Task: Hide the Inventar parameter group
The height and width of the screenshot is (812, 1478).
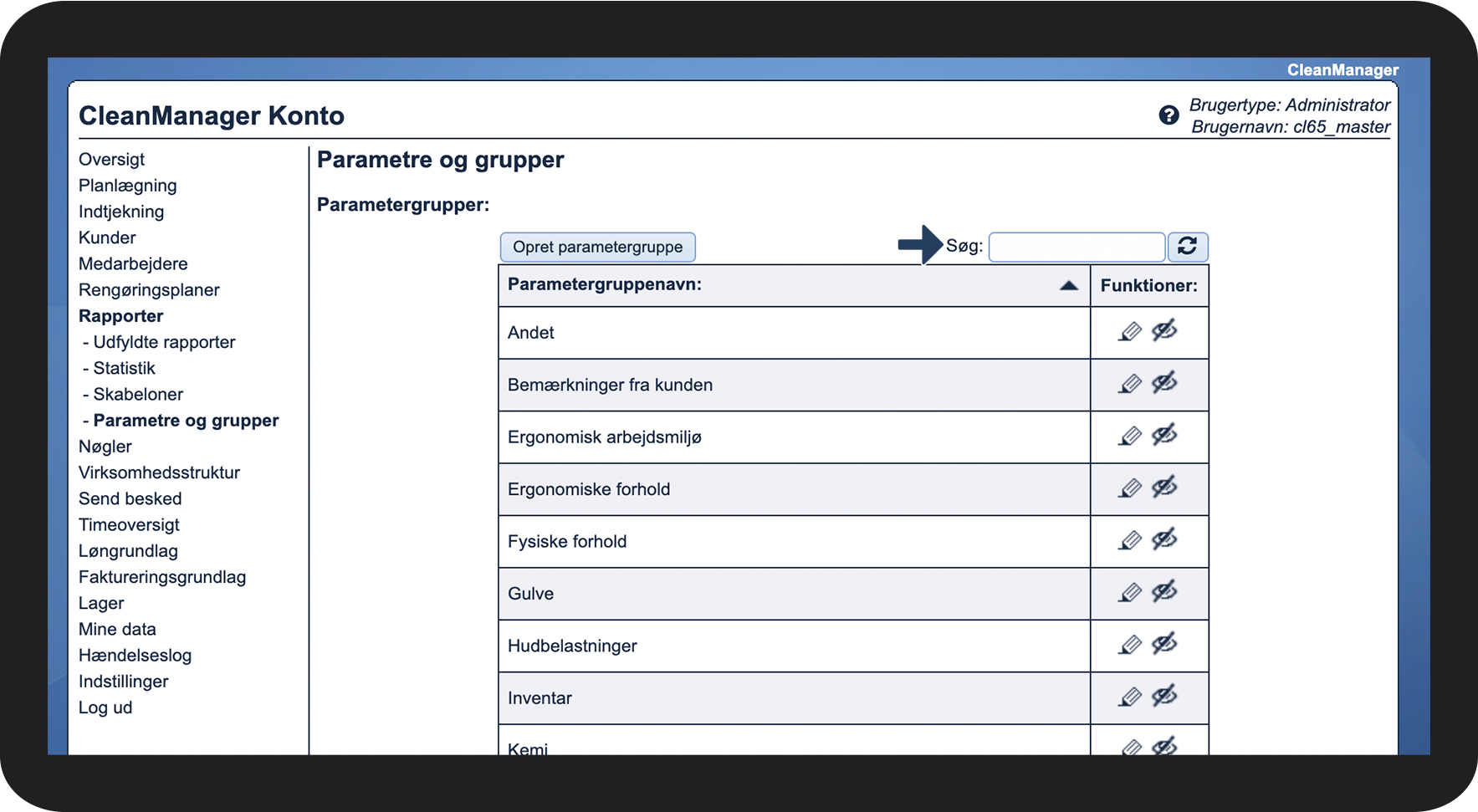Action: tap(1164, 696)
